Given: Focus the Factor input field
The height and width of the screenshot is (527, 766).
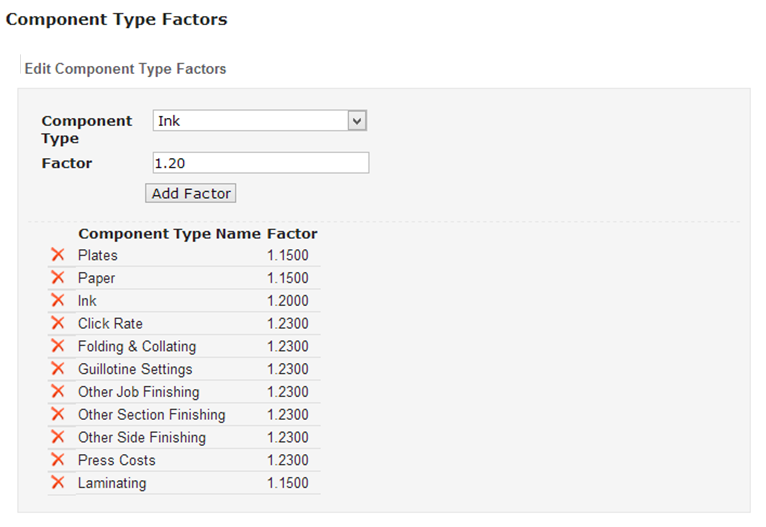Looking at the screenshot, I should (x=260, y=163).
